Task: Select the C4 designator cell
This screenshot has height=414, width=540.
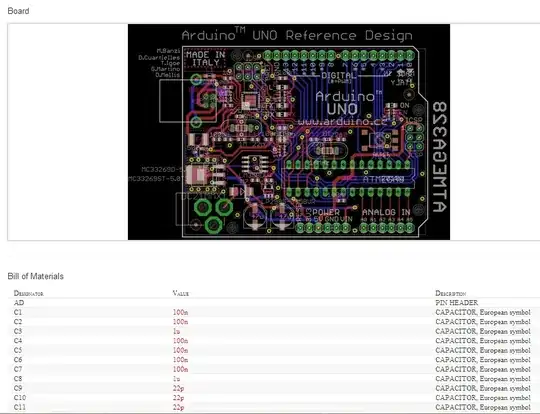Action: (18, 341)
